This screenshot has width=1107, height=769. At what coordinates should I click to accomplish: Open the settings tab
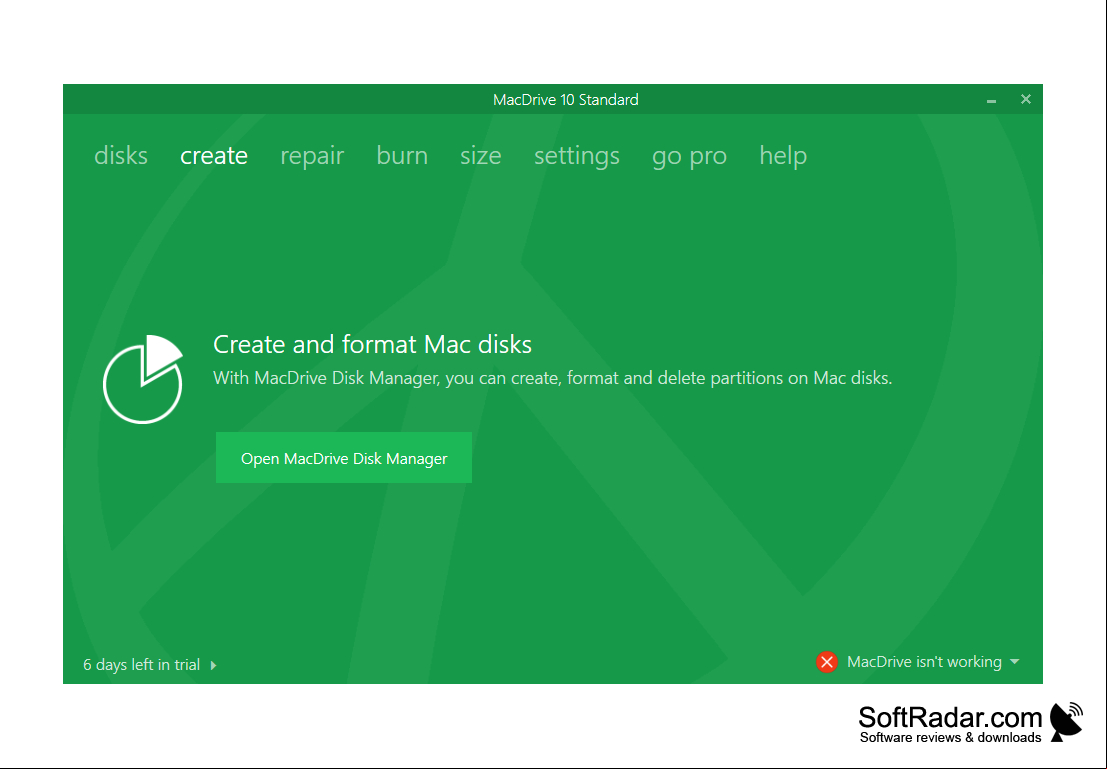tap(577, 156)
